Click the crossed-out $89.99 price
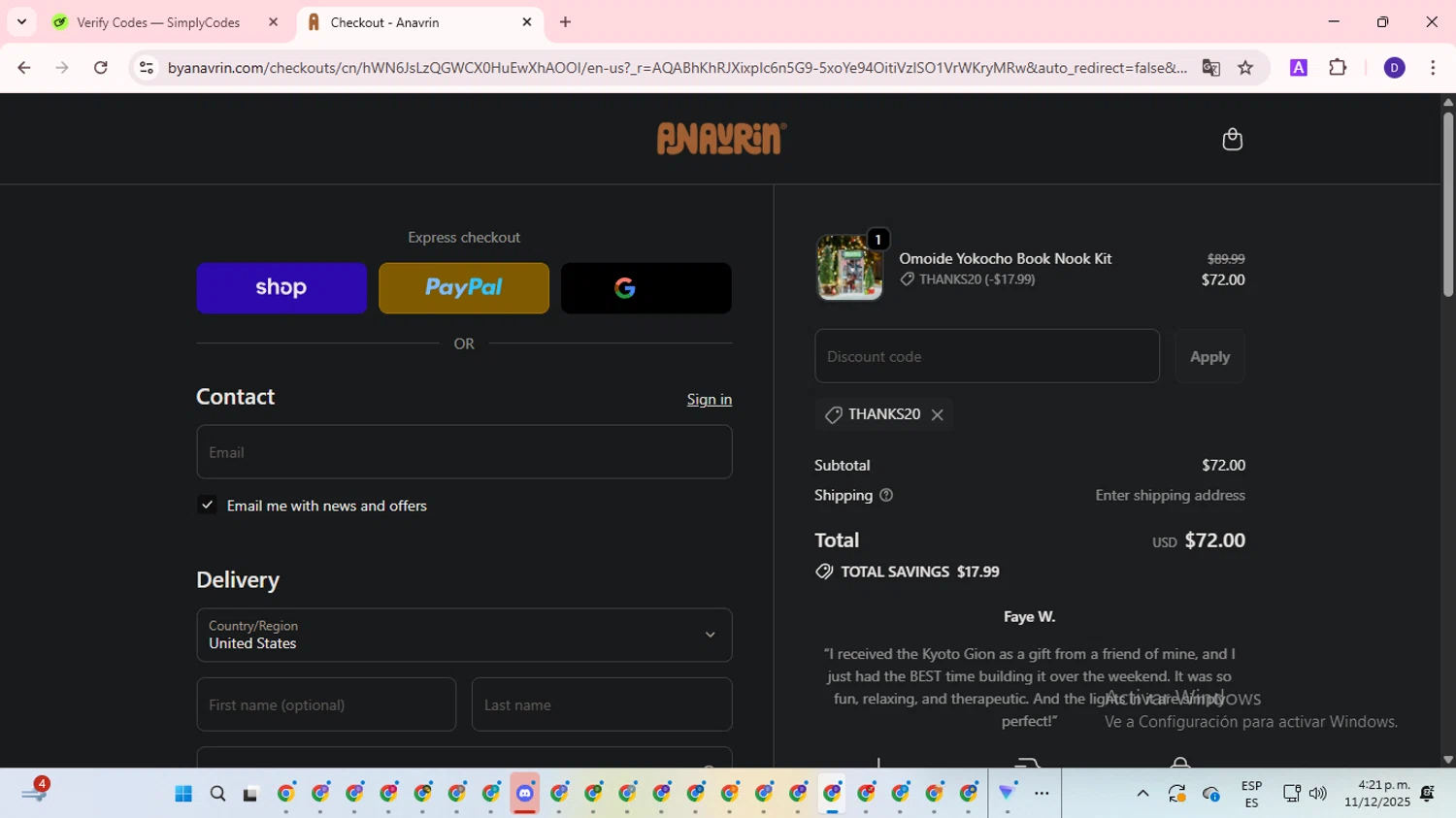 [x=1225, y=259]
